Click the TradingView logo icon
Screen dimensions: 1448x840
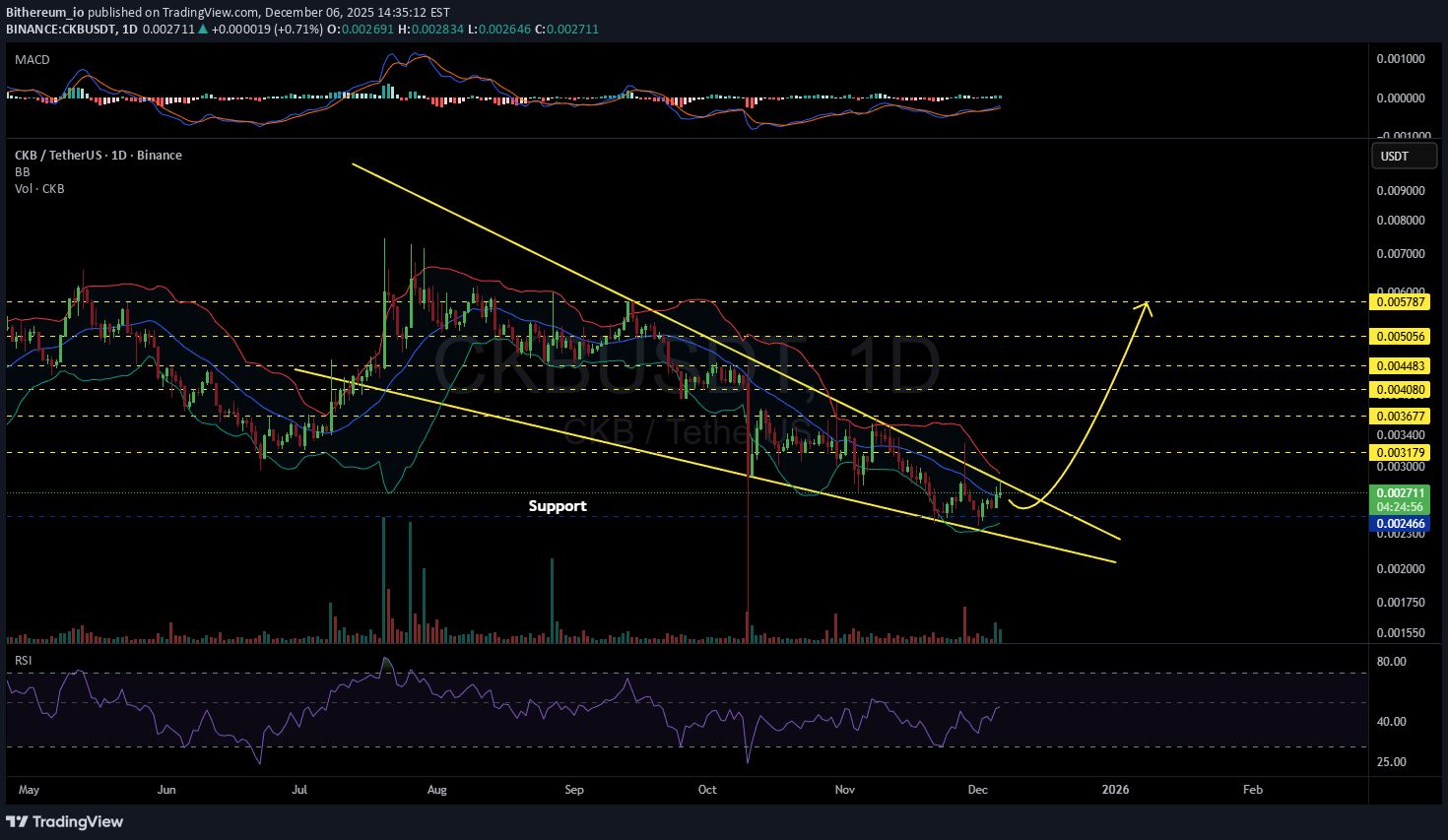click(x=17, y=821)
